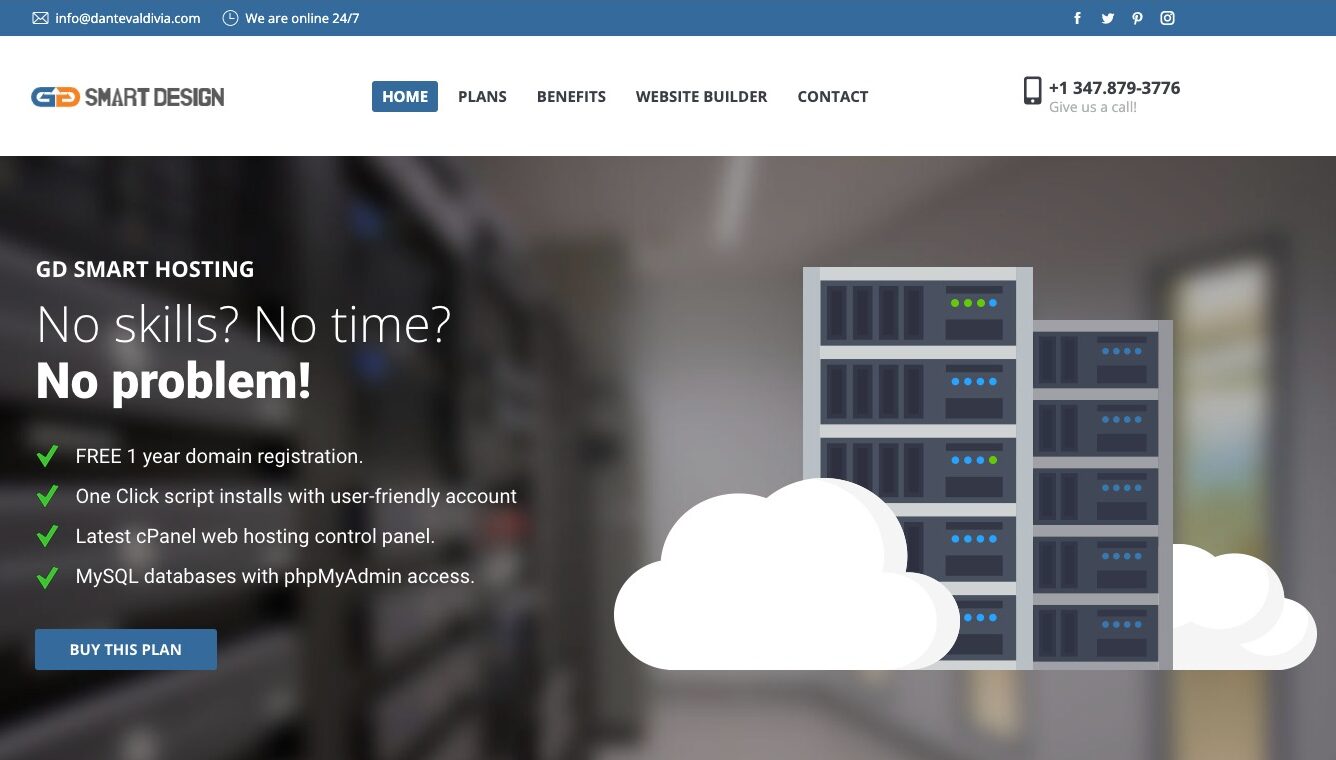Screen dimensions: 1336x760
Task: Click the clock icon in top bar
Action: click(230, 18)
